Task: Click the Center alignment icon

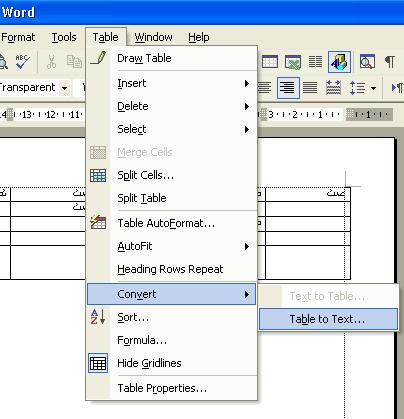Action: tap(265, 88)
